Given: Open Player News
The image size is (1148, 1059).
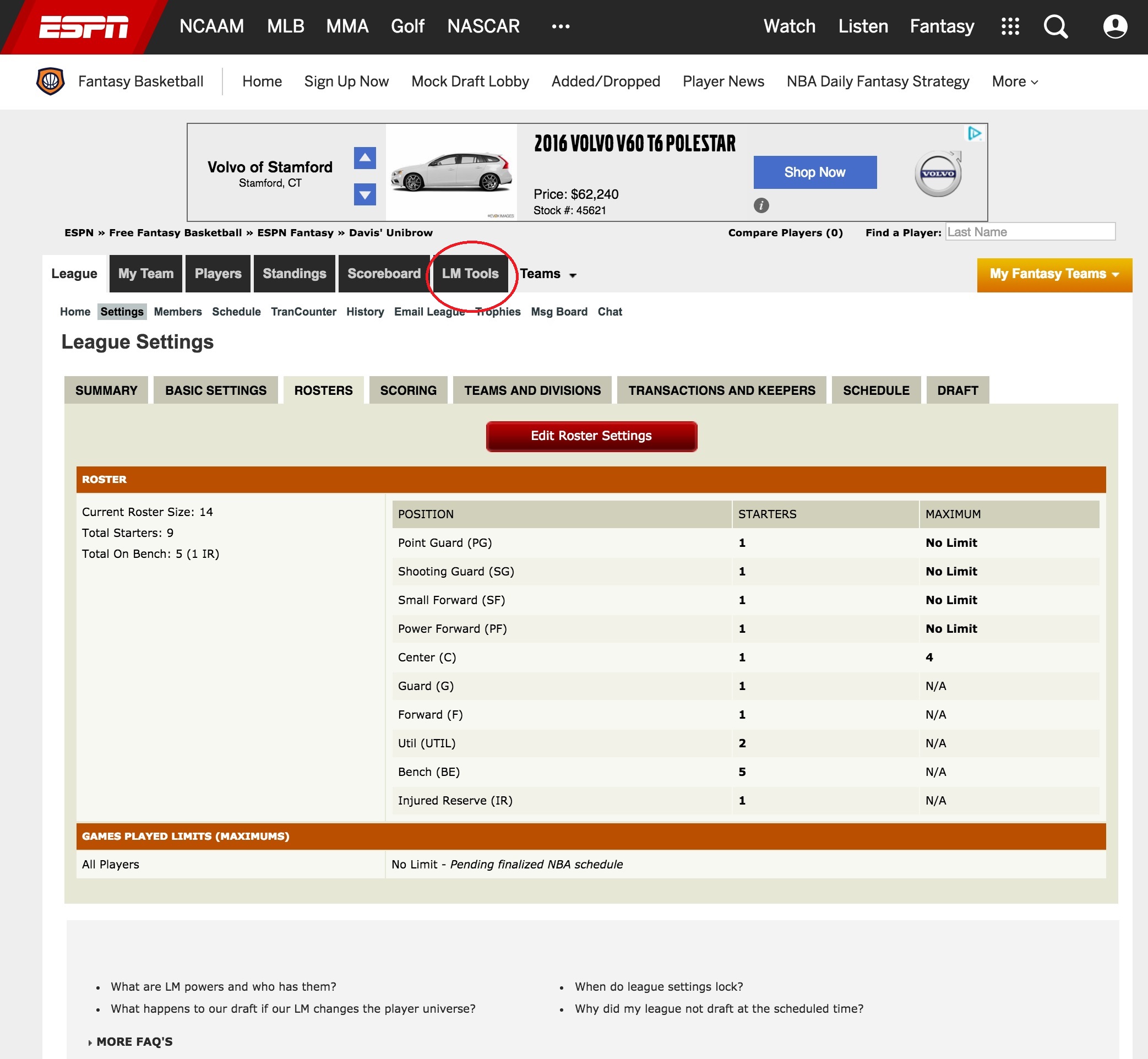Looking at the screenshot, I should tap(723, 82).
